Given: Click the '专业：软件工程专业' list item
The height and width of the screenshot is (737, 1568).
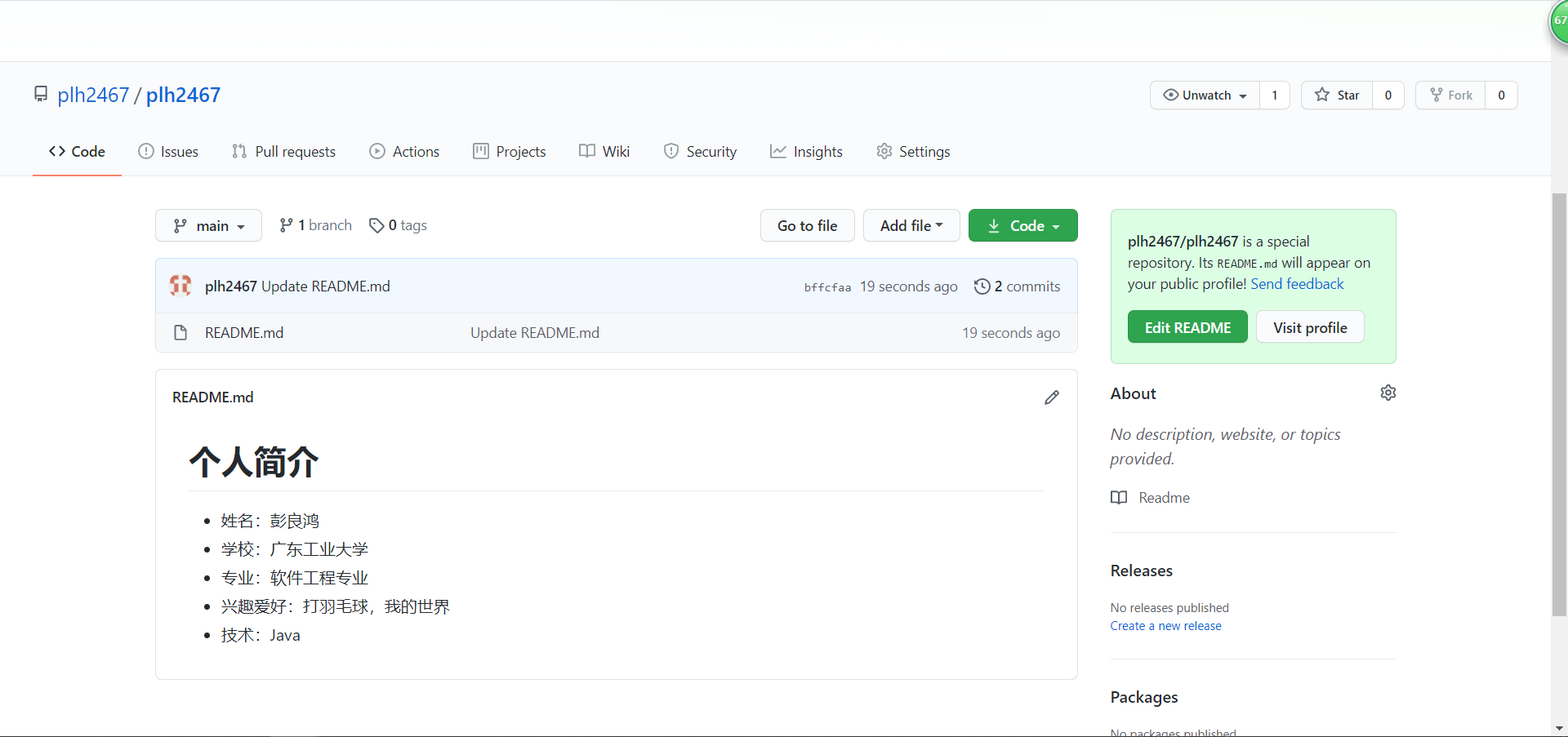Looking at the screenshot, I should click(x=295, y=578).
